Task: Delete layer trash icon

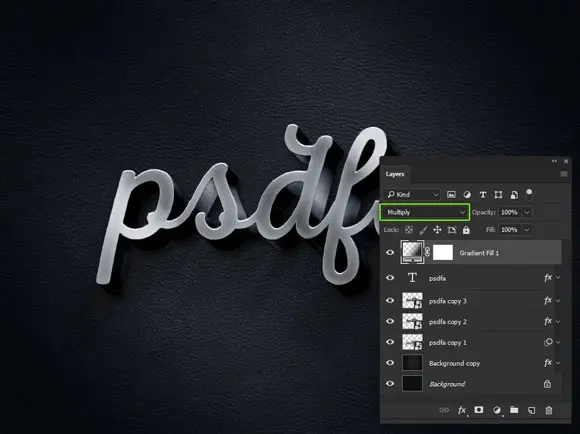Action: pos(549,410)
